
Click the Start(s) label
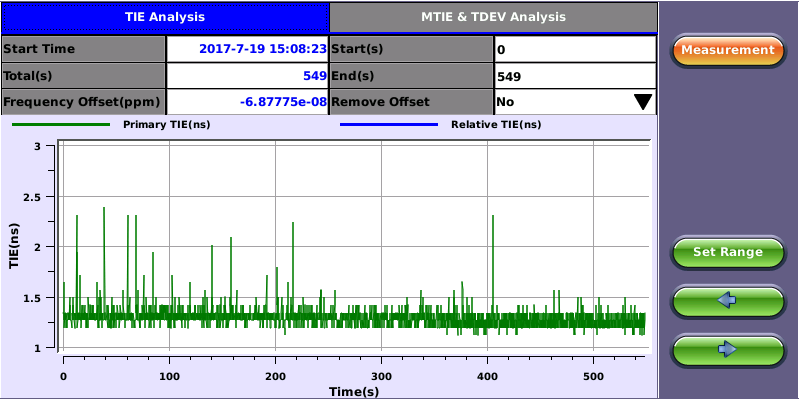coord(357,49)
